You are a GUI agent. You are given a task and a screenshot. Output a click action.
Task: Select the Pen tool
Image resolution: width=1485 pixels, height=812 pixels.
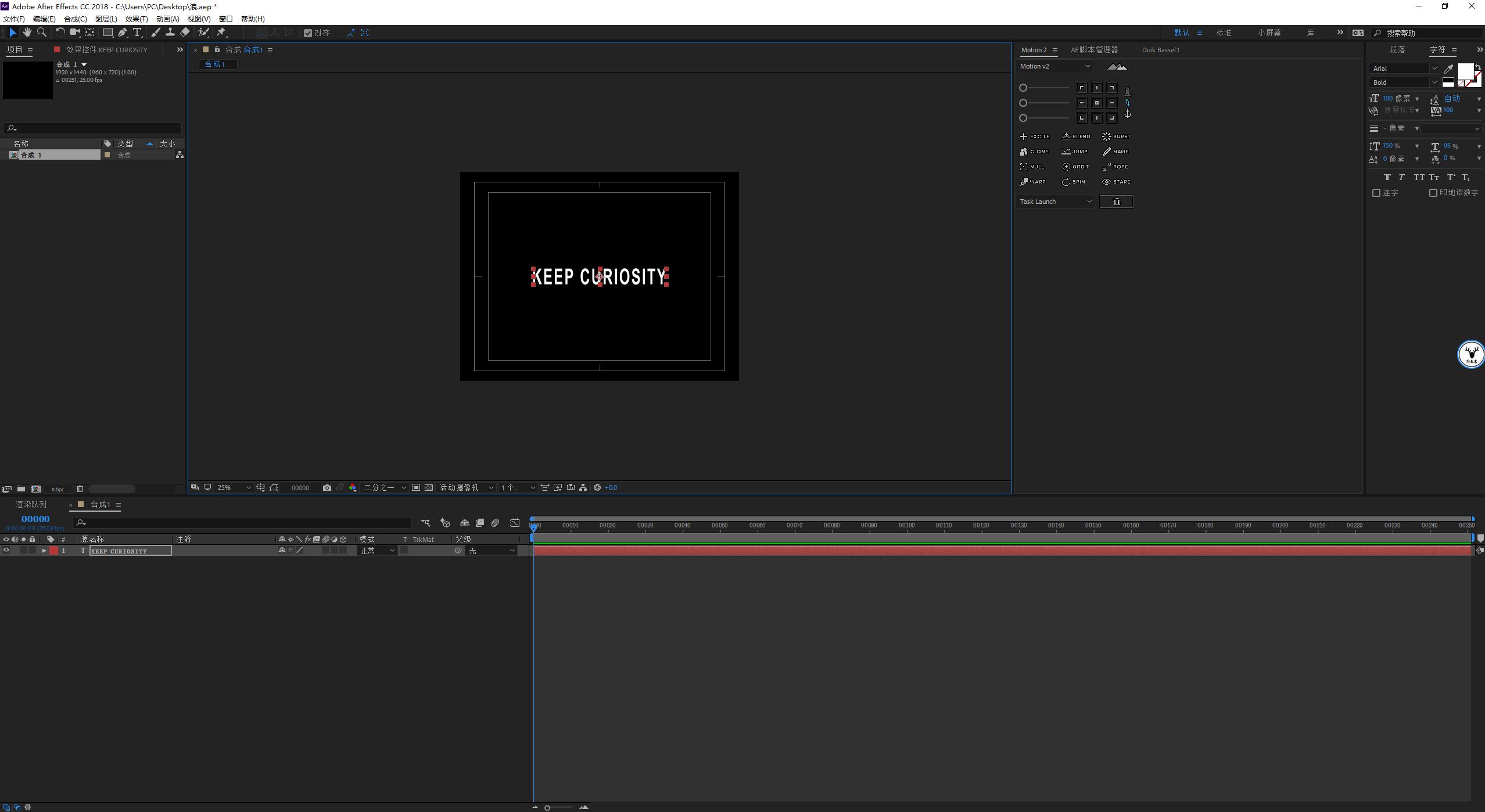point(123,33)
